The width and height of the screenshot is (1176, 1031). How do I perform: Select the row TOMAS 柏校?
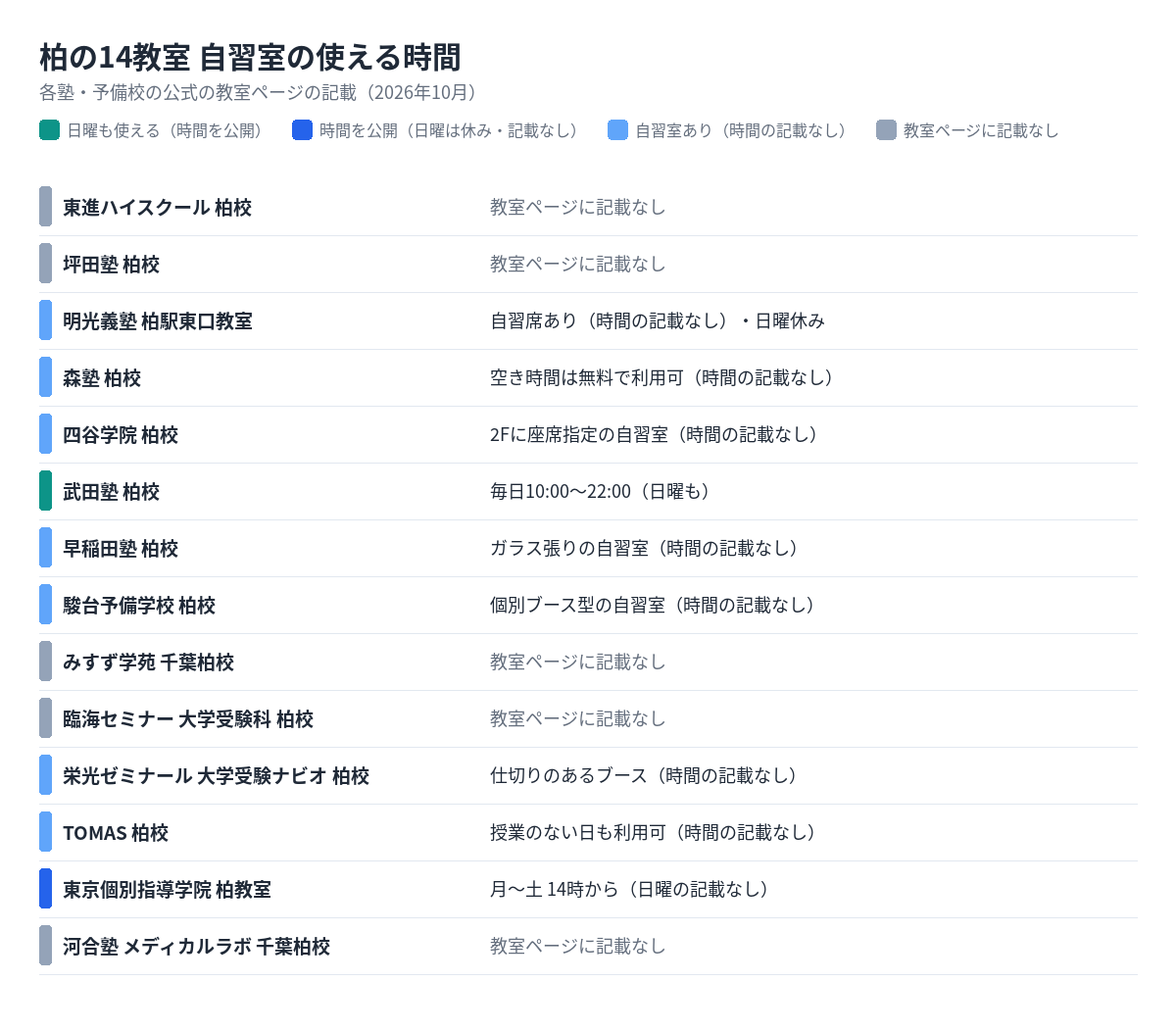tap(588, 832)
